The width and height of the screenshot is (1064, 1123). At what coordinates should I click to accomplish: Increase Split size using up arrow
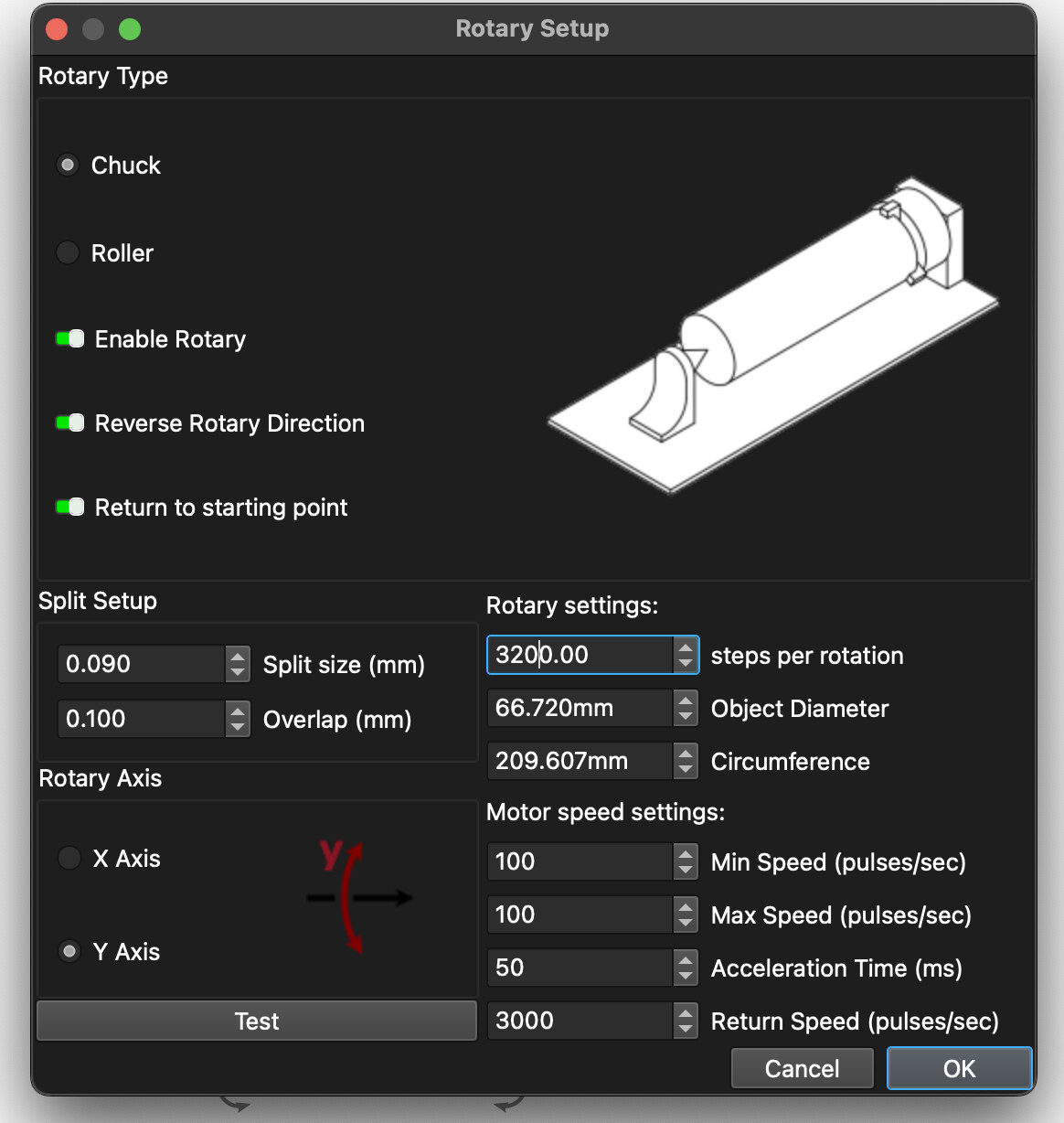click(238, 656)
